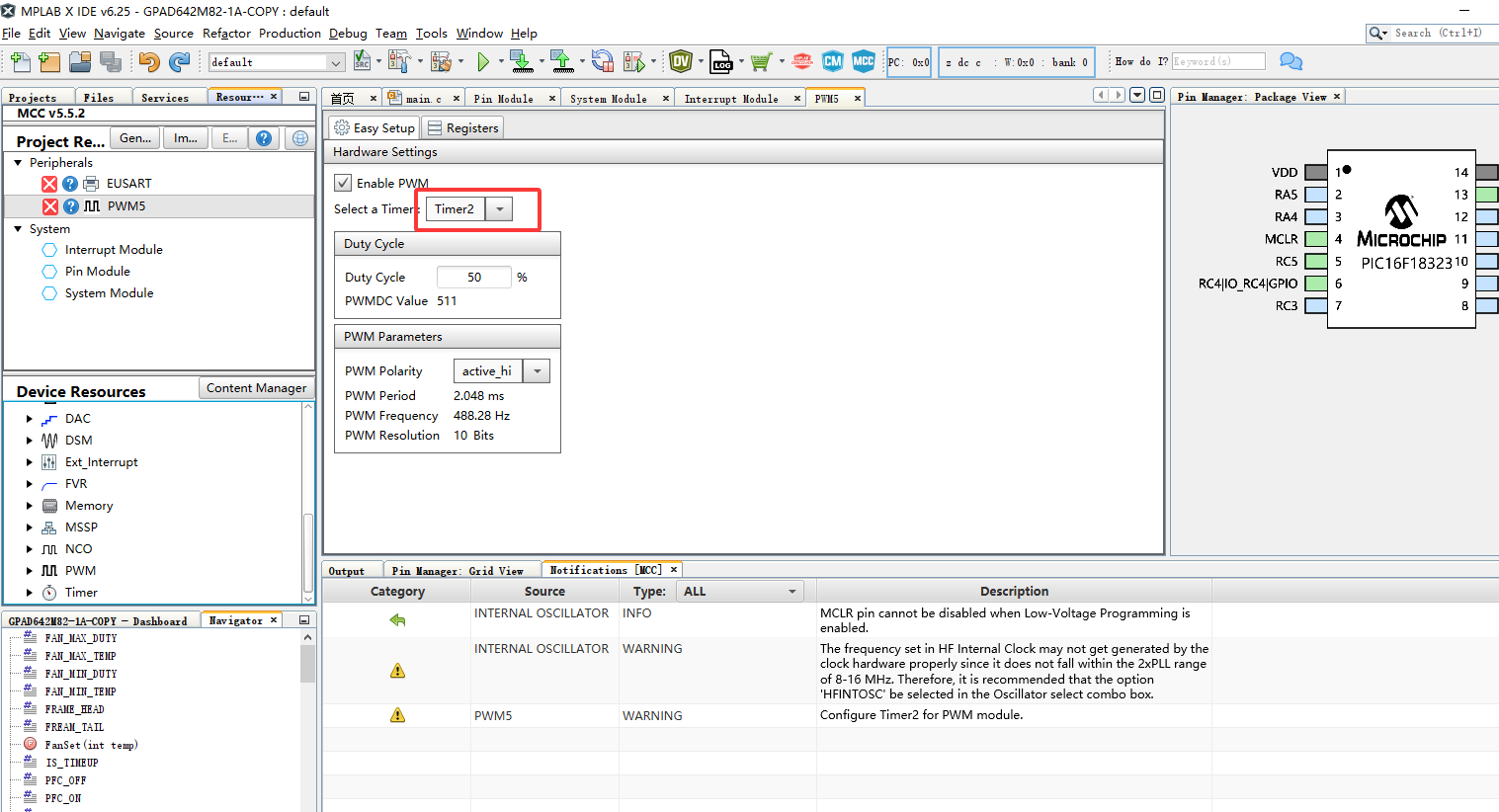The height and width of the screenshot is (812, 1499).
Task: Select System Module in Project Resources
Action: click(109, 293)
